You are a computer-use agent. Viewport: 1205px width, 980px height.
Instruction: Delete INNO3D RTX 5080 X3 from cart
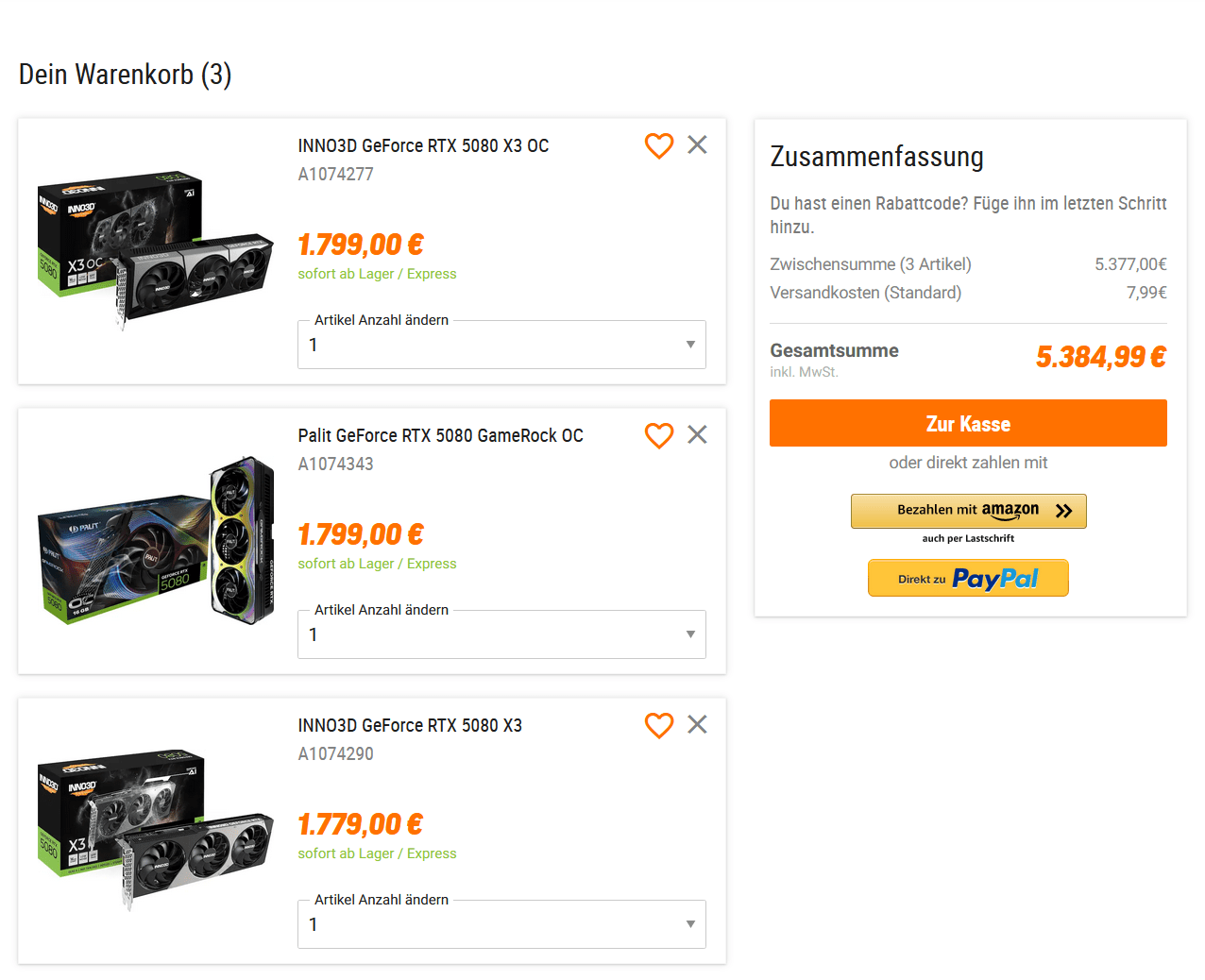tap(697, 724)
